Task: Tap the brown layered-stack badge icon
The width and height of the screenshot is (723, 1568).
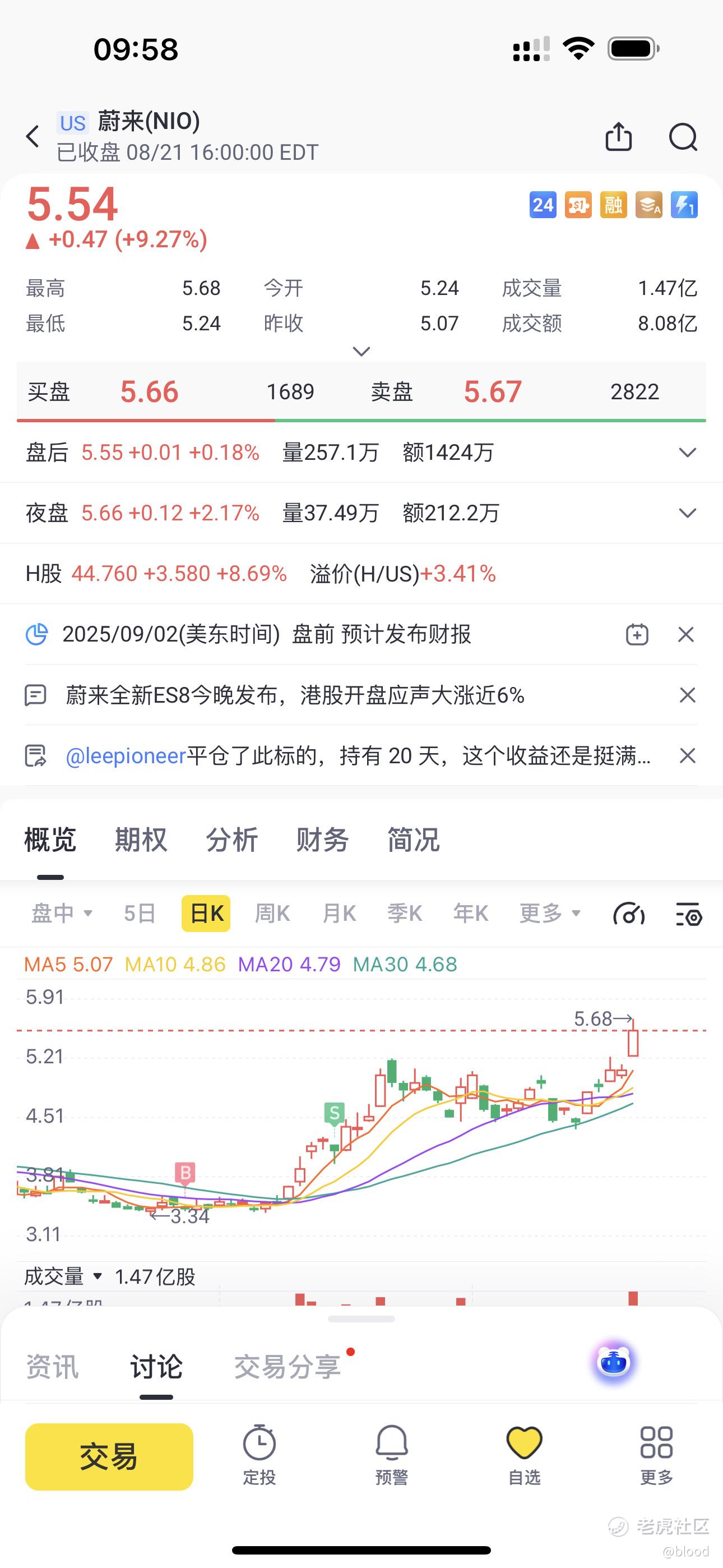Action: [649, 205]
